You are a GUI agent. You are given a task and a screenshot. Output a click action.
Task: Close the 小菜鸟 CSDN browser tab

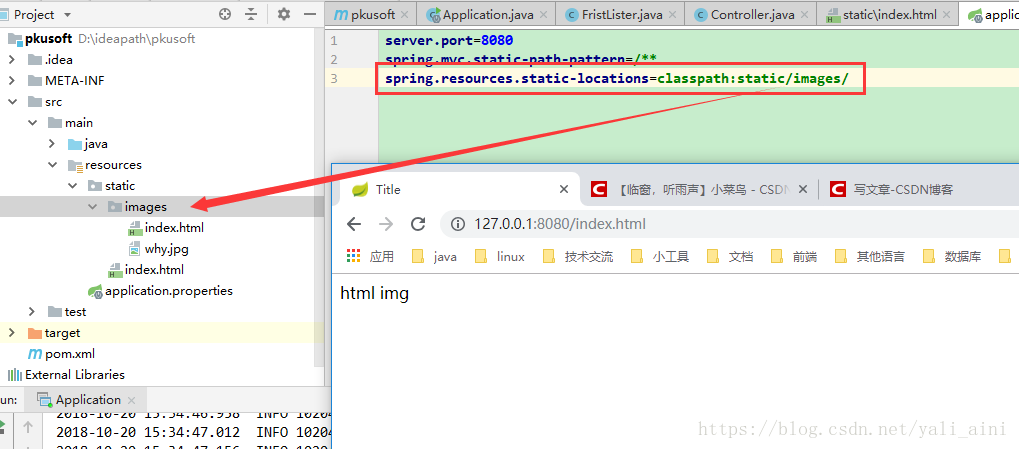[803, 189]
